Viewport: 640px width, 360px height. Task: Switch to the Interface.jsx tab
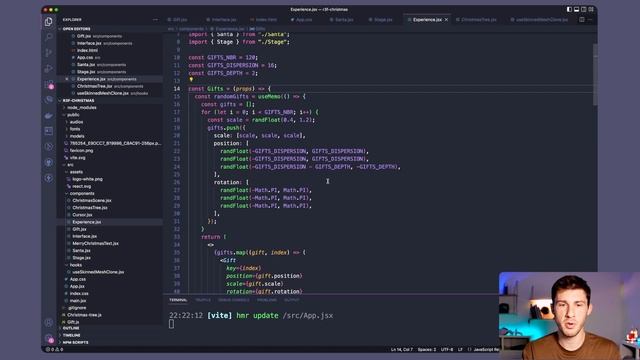pos(221,20)
